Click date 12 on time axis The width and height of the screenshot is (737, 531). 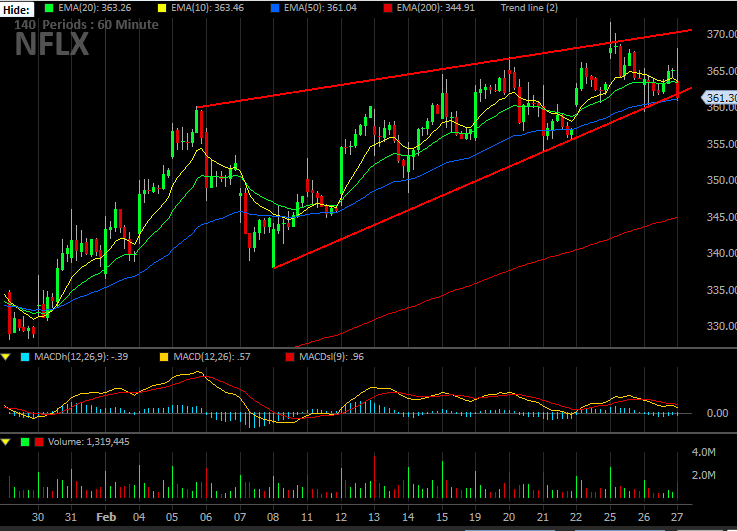[341, 517]
